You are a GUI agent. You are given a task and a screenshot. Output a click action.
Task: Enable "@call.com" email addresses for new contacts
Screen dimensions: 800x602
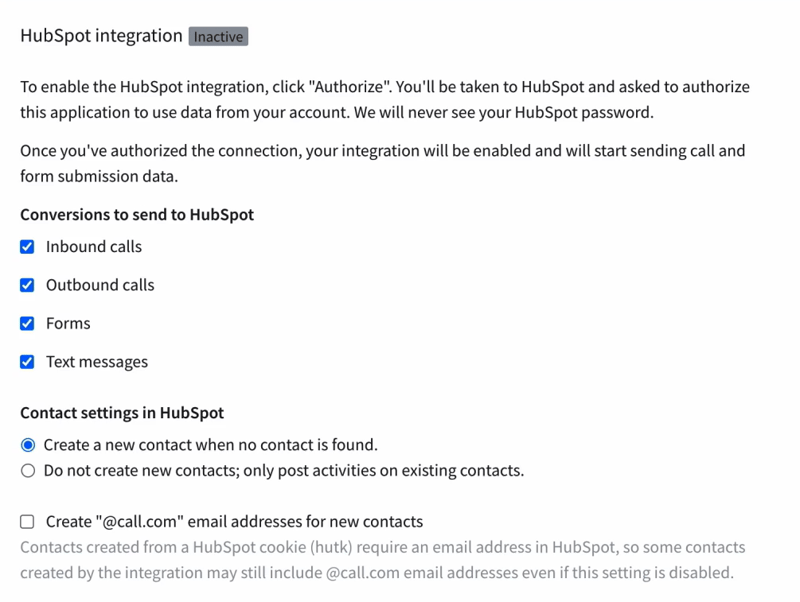pos(27,521)
